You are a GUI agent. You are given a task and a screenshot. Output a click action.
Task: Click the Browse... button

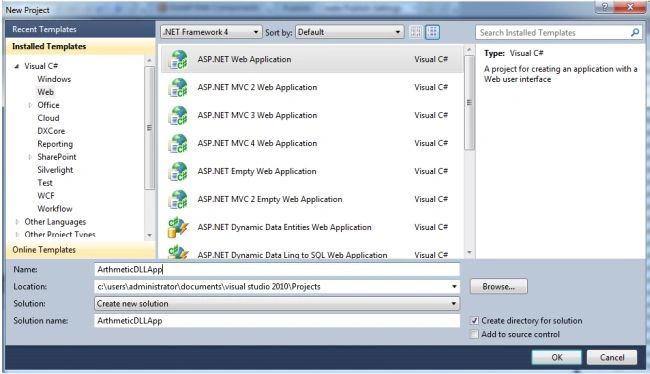click(x=498, y=287)
